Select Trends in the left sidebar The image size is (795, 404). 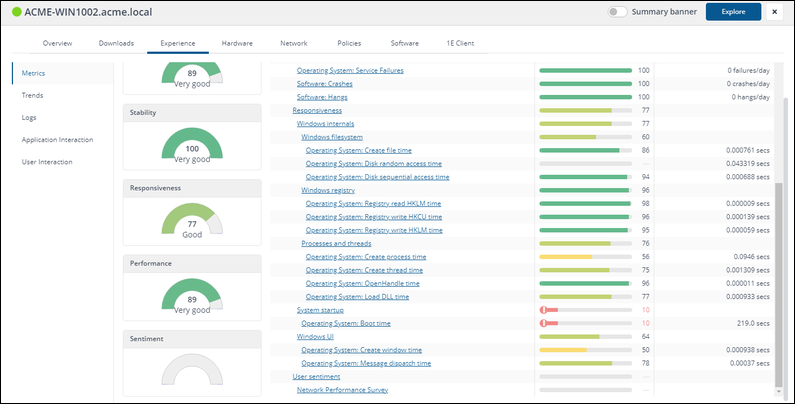coord(33,95)
